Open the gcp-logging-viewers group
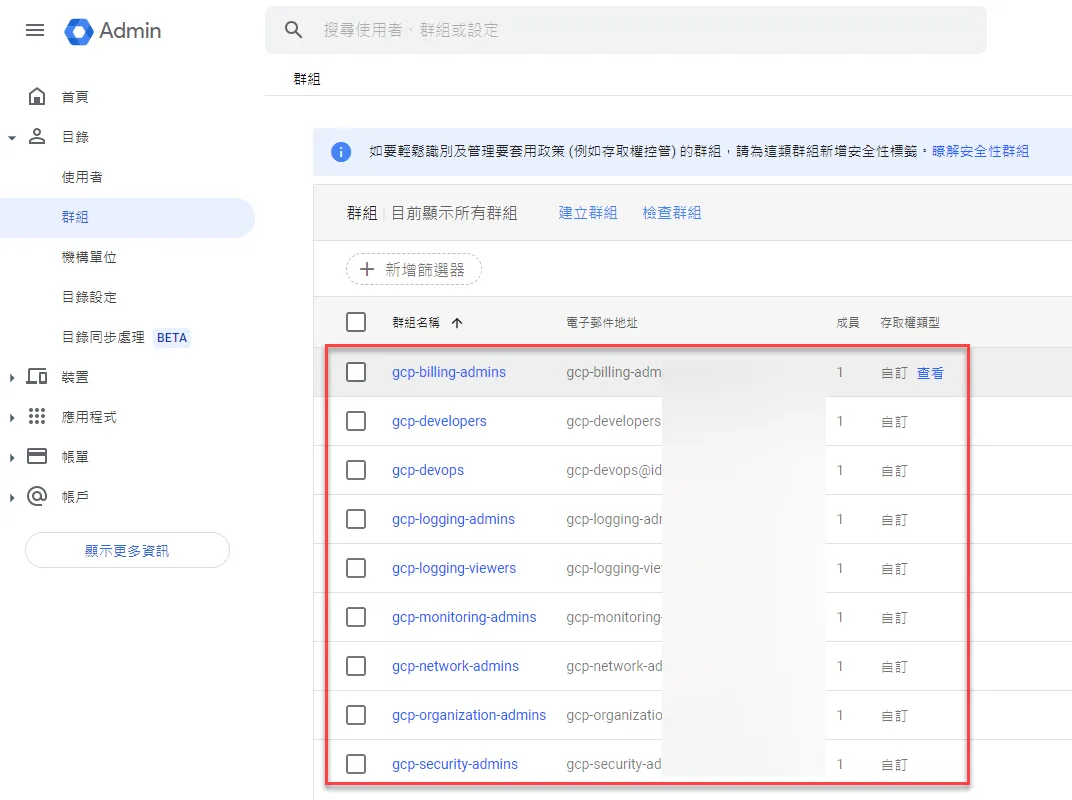 point(454,568)
